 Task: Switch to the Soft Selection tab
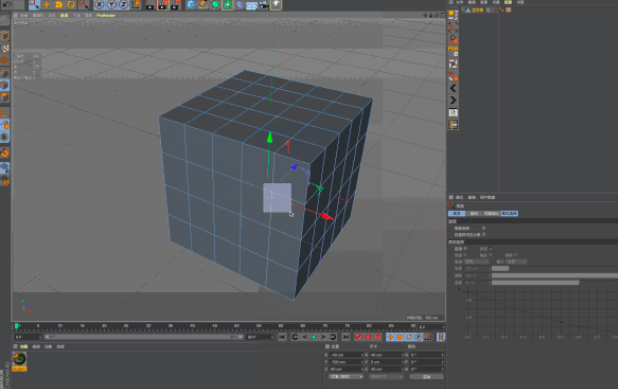[x=509, y=214]
